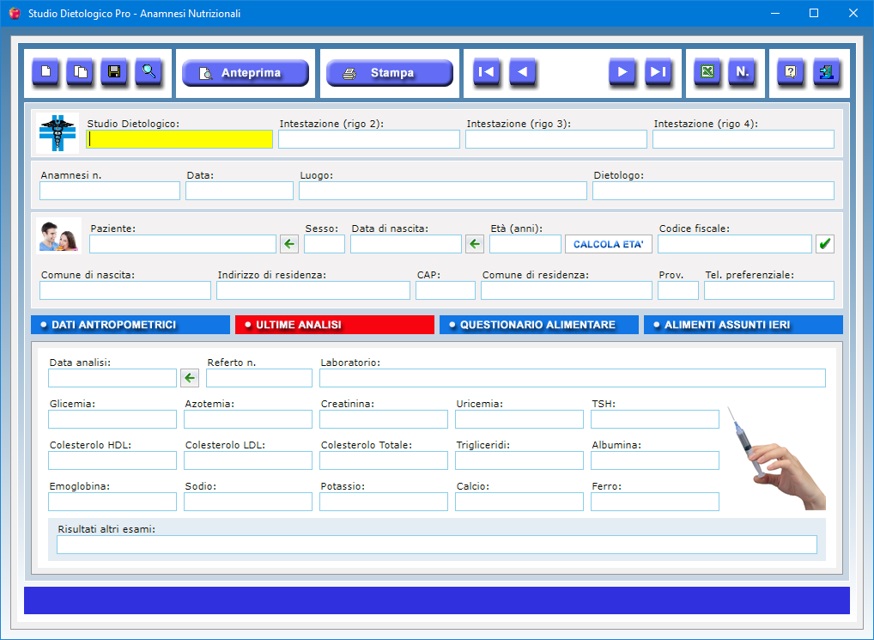Click the Colesterolo LDL field
This screenshot has height=640, width=874.
pyautogui.click(x=248, y=460)
